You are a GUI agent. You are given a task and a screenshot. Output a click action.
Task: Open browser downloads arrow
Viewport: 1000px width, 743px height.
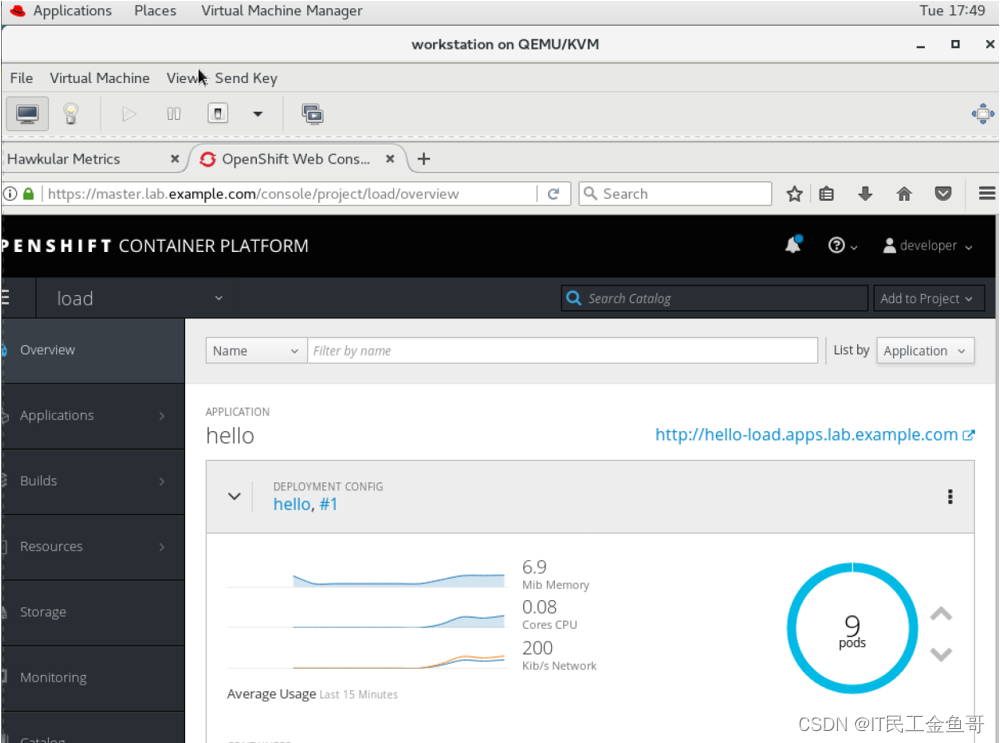865,194
